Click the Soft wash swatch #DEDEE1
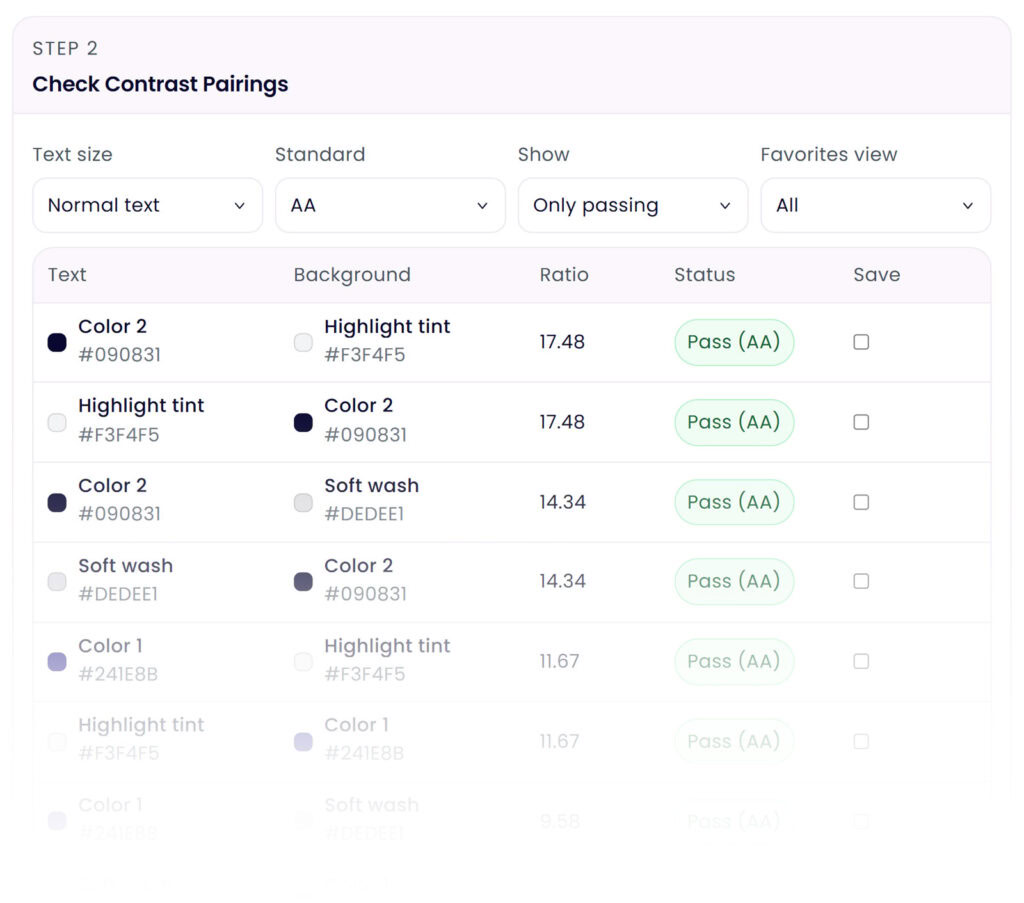 (303, 502)
